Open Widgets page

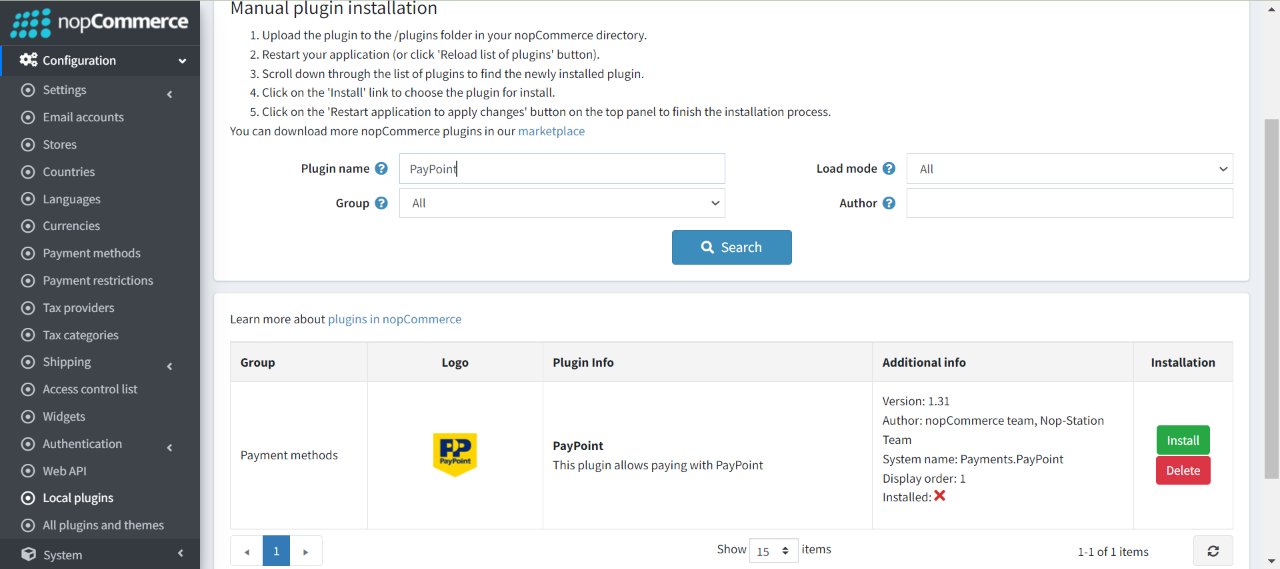pyautogui.click(x=64, y=417)
